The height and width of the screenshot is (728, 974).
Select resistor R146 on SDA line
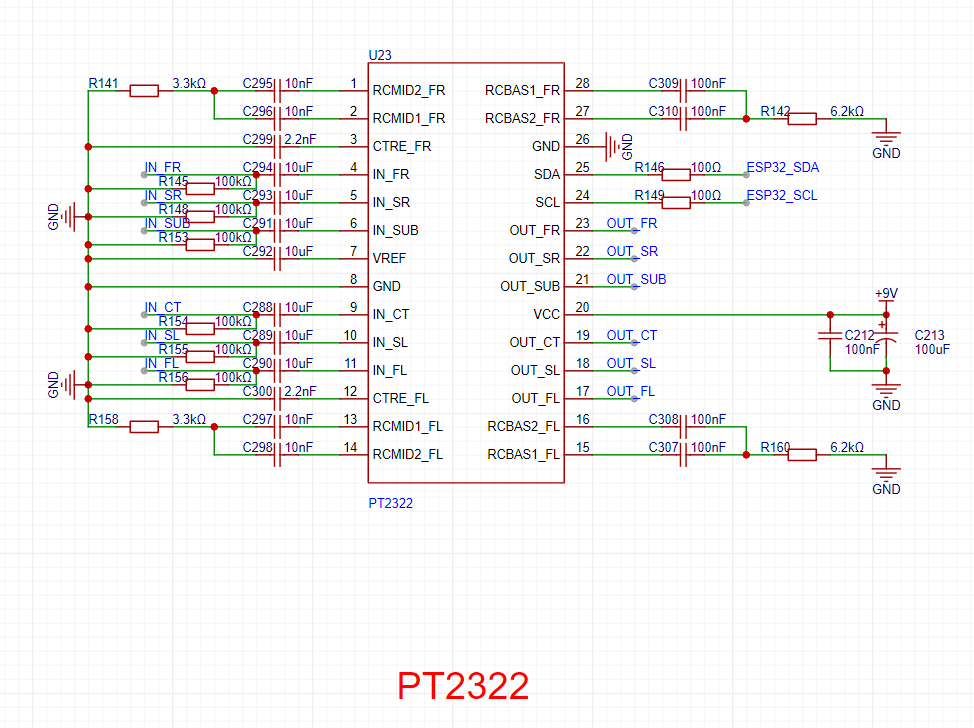(x=676, y=175)
